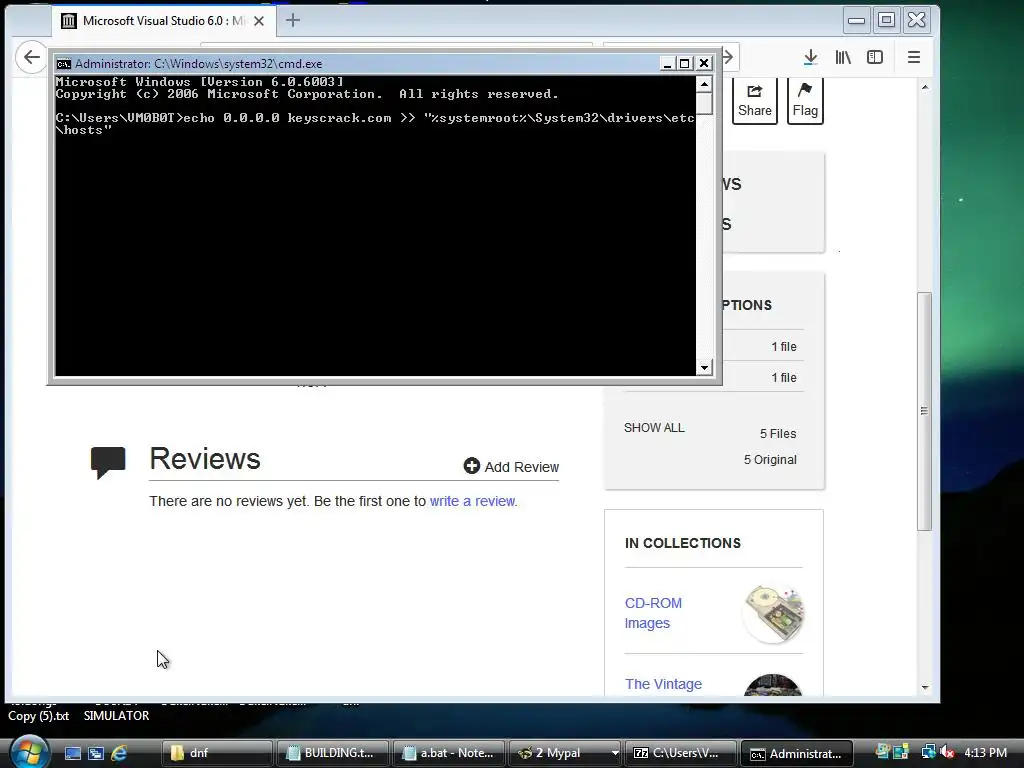
Task: Click the network tray icon
Action: point(927,752)
